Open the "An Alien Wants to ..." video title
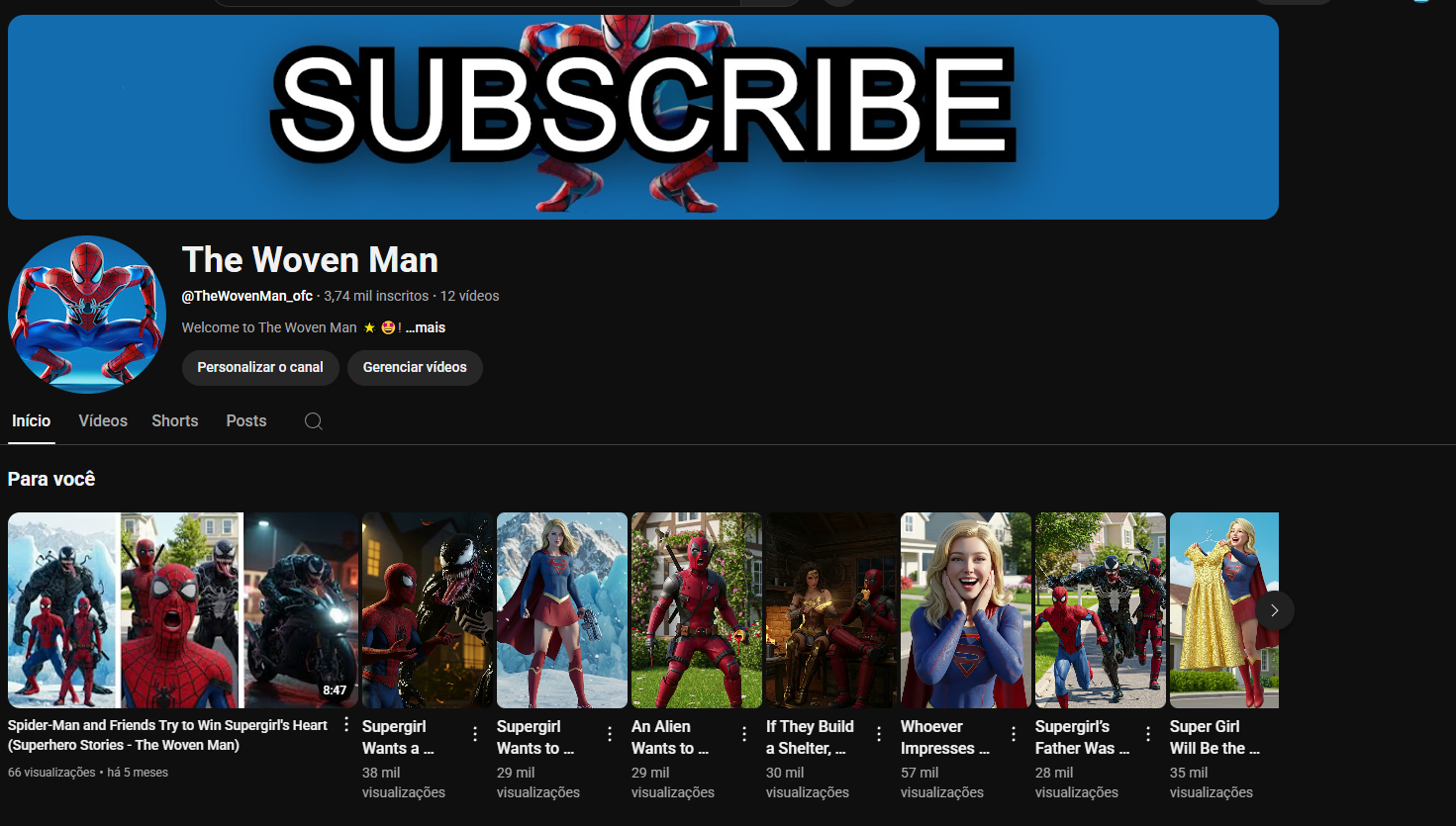Image resolution: width=1456 pixels, height=826 pixels. tap(670, 737)
